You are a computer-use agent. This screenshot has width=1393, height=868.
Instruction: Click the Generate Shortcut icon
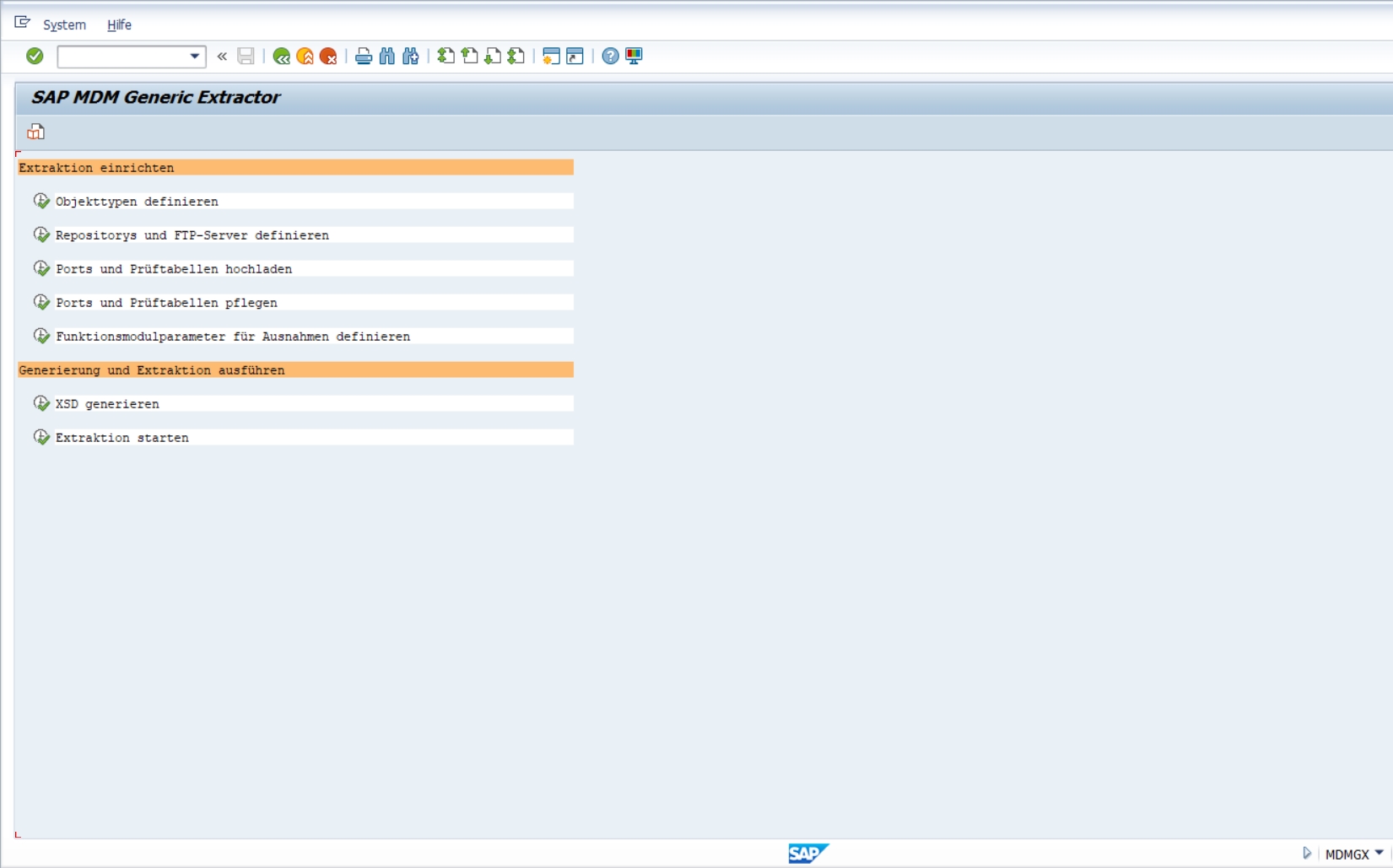coord(575,57)
